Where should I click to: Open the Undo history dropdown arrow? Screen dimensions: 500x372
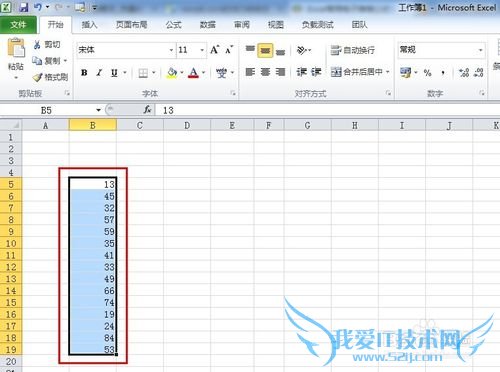[47, 7]
